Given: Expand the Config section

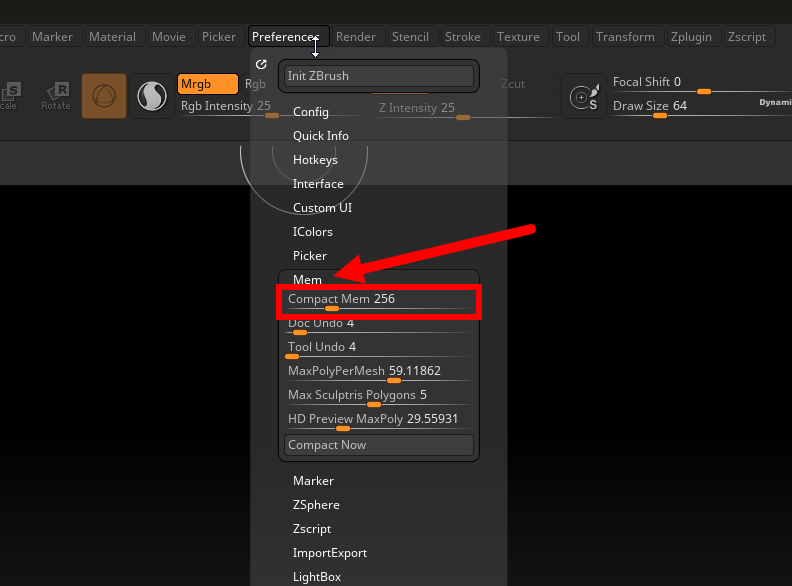Looking at the screenshot, I should (x=311, y=112).
